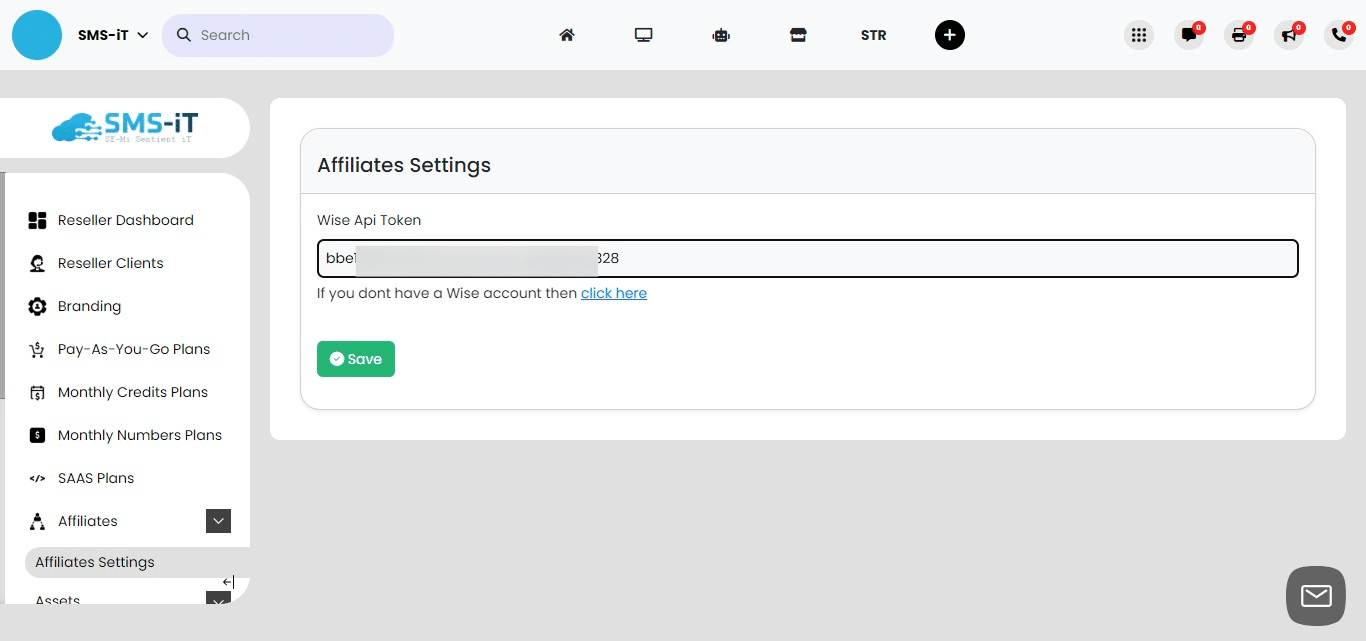
Task: Open the fax notifications icon
Action: 1239,35
